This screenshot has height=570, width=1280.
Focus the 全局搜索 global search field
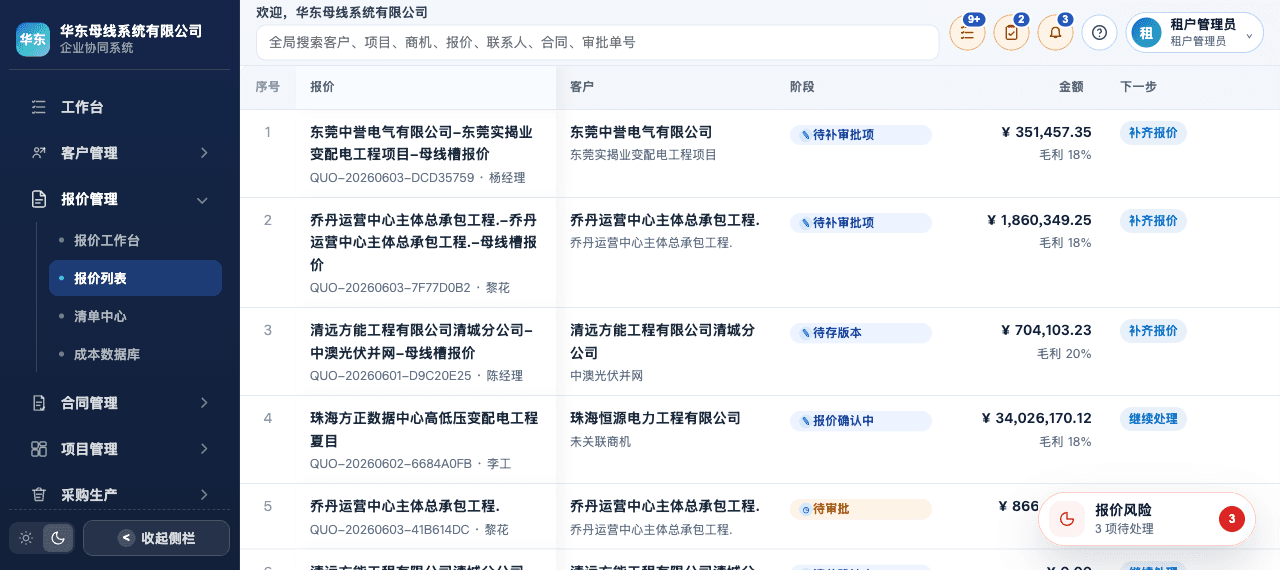click(597, 43)
